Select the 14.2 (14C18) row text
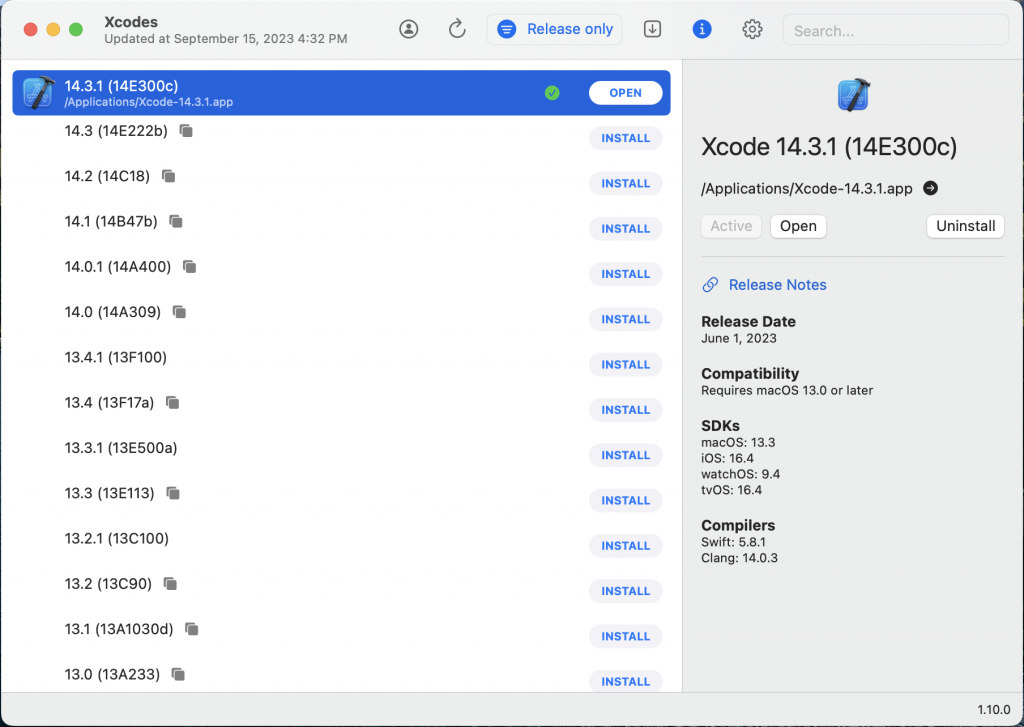The image size is (1024, 727). (107, 176)
